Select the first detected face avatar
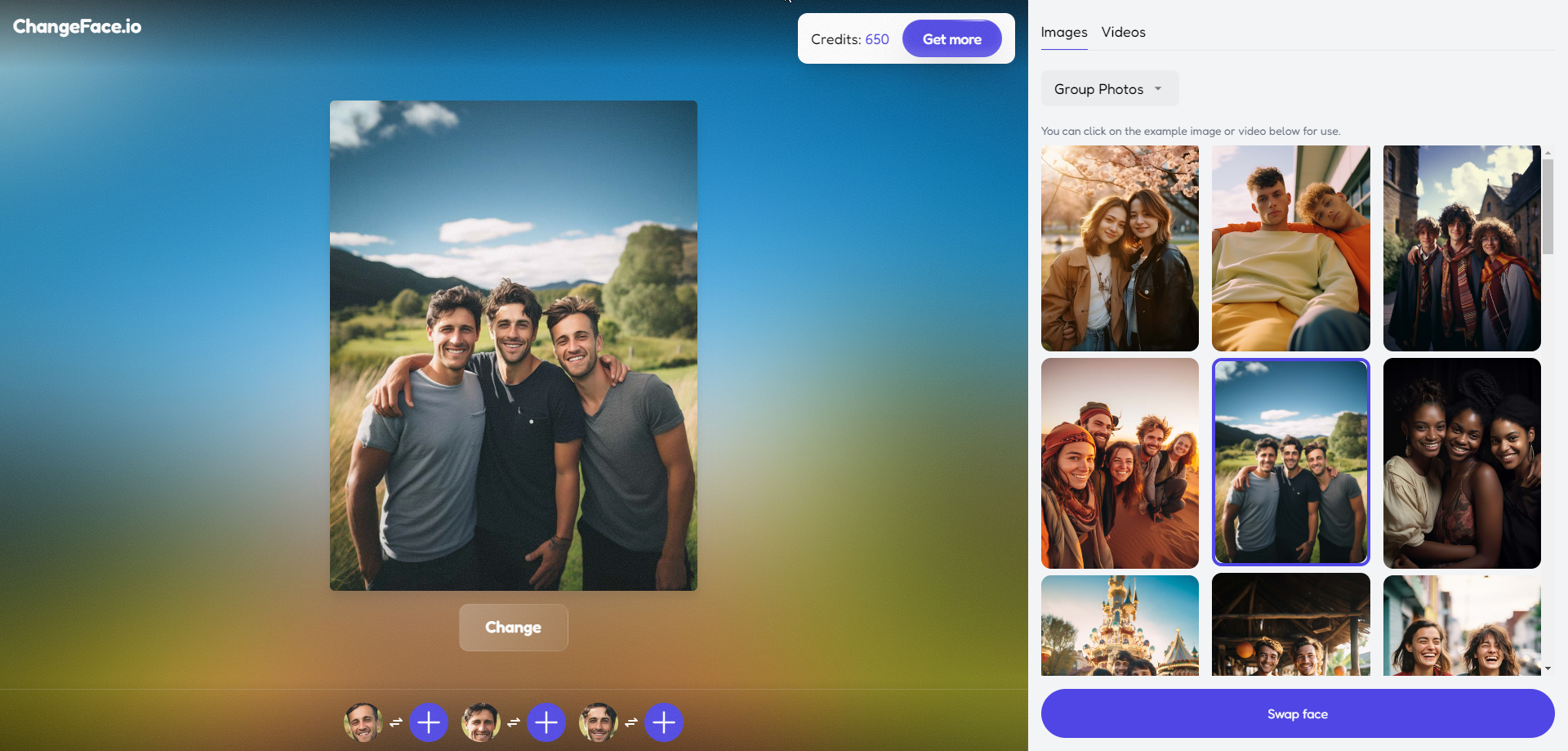The image size is (1568, 751). point(363,722)
